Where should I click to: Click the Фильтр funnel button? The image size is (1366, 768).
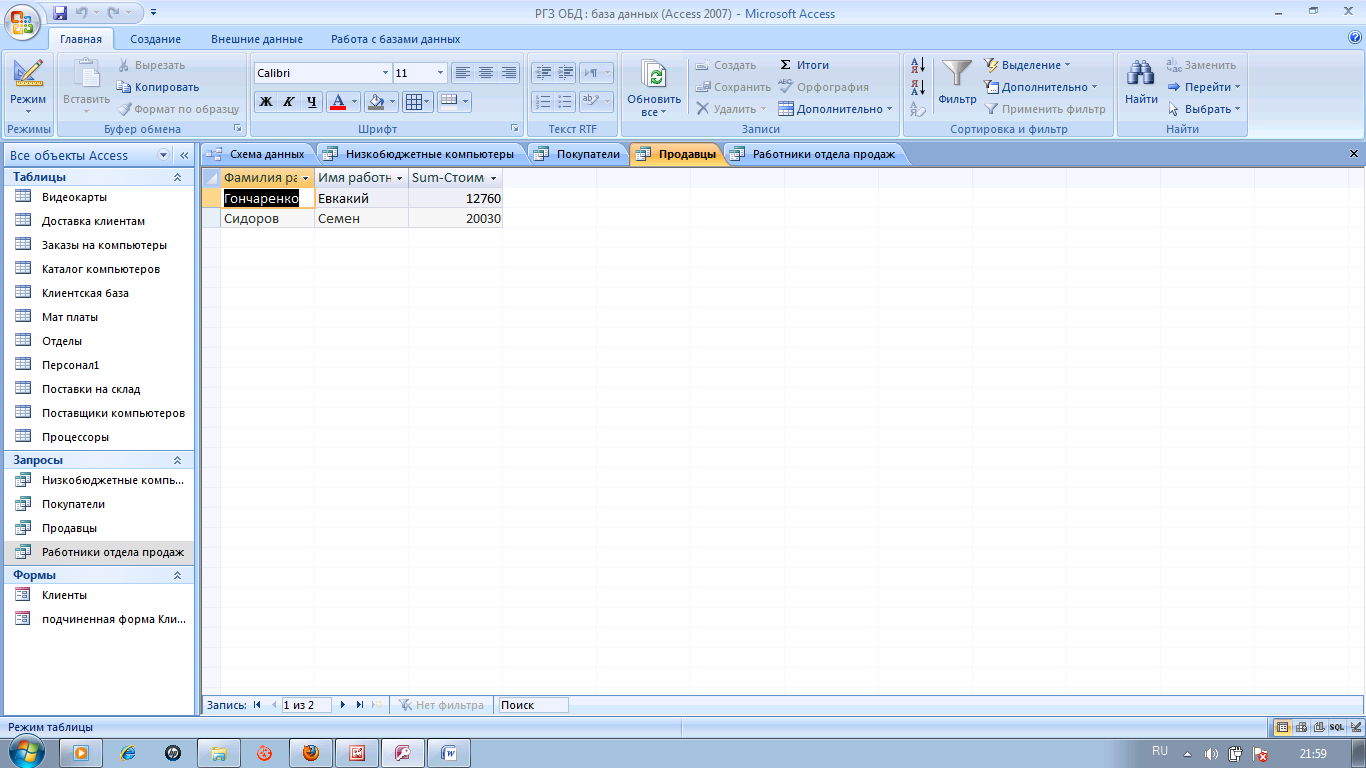click(x=957, y=82)
